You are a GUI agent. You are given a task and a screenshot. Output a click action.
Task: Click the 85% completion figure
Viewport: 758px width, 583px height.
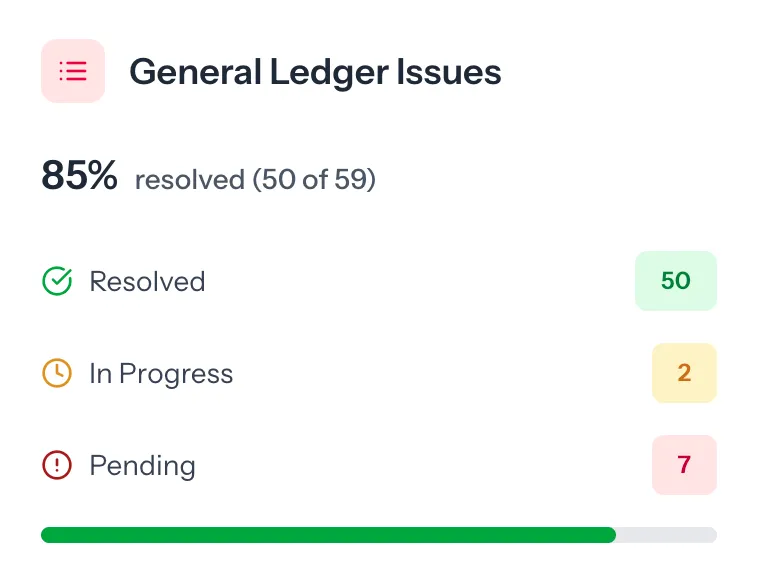click(x=79, y=176)
